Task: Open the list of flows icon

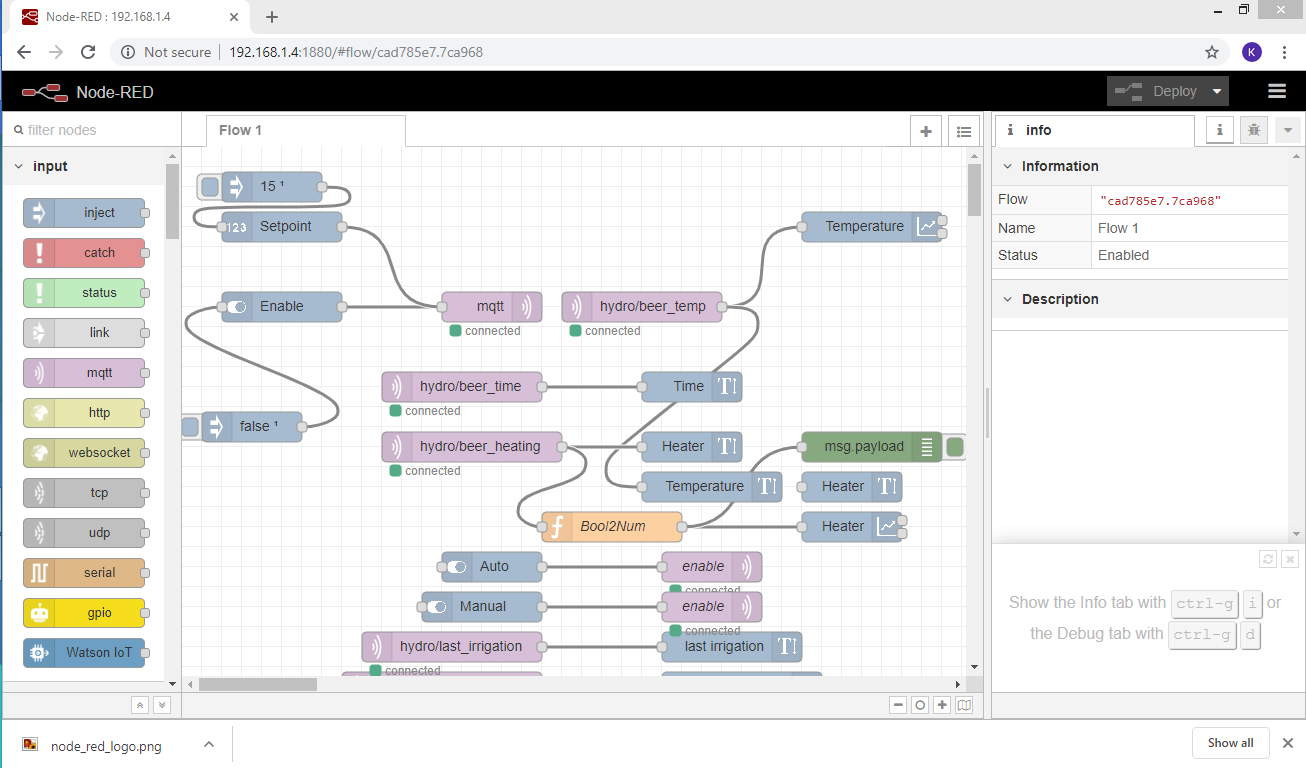Action: tap(963, 131)
